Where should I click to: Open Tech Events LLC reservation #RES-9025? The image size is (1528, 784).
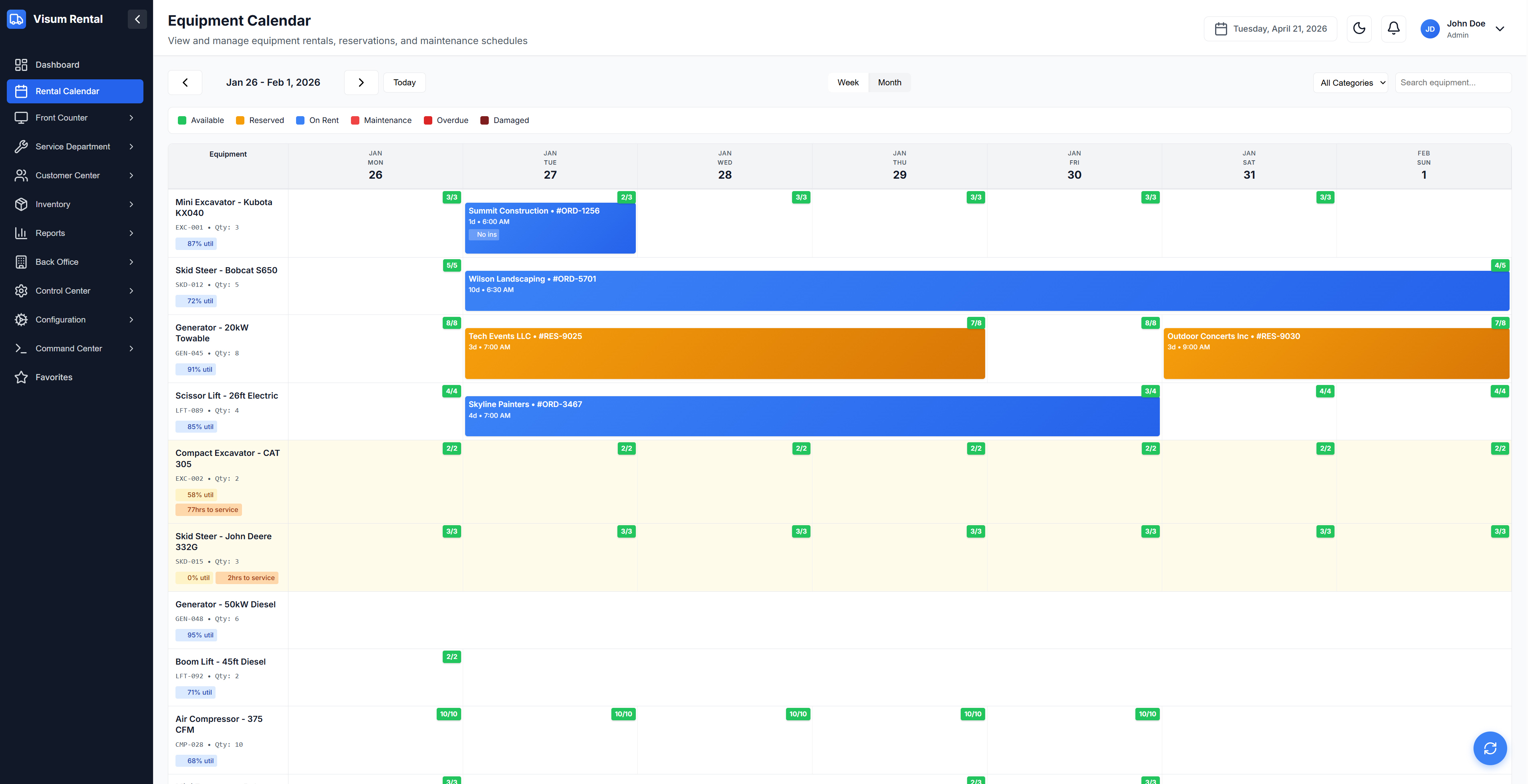click(x=725, y=353)
